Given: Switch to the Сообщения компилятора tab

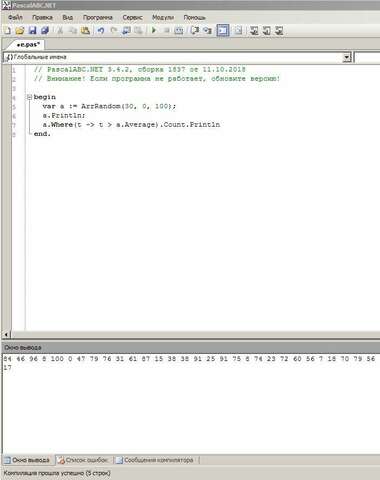Looking at the screenshot, I should point(155,460).
